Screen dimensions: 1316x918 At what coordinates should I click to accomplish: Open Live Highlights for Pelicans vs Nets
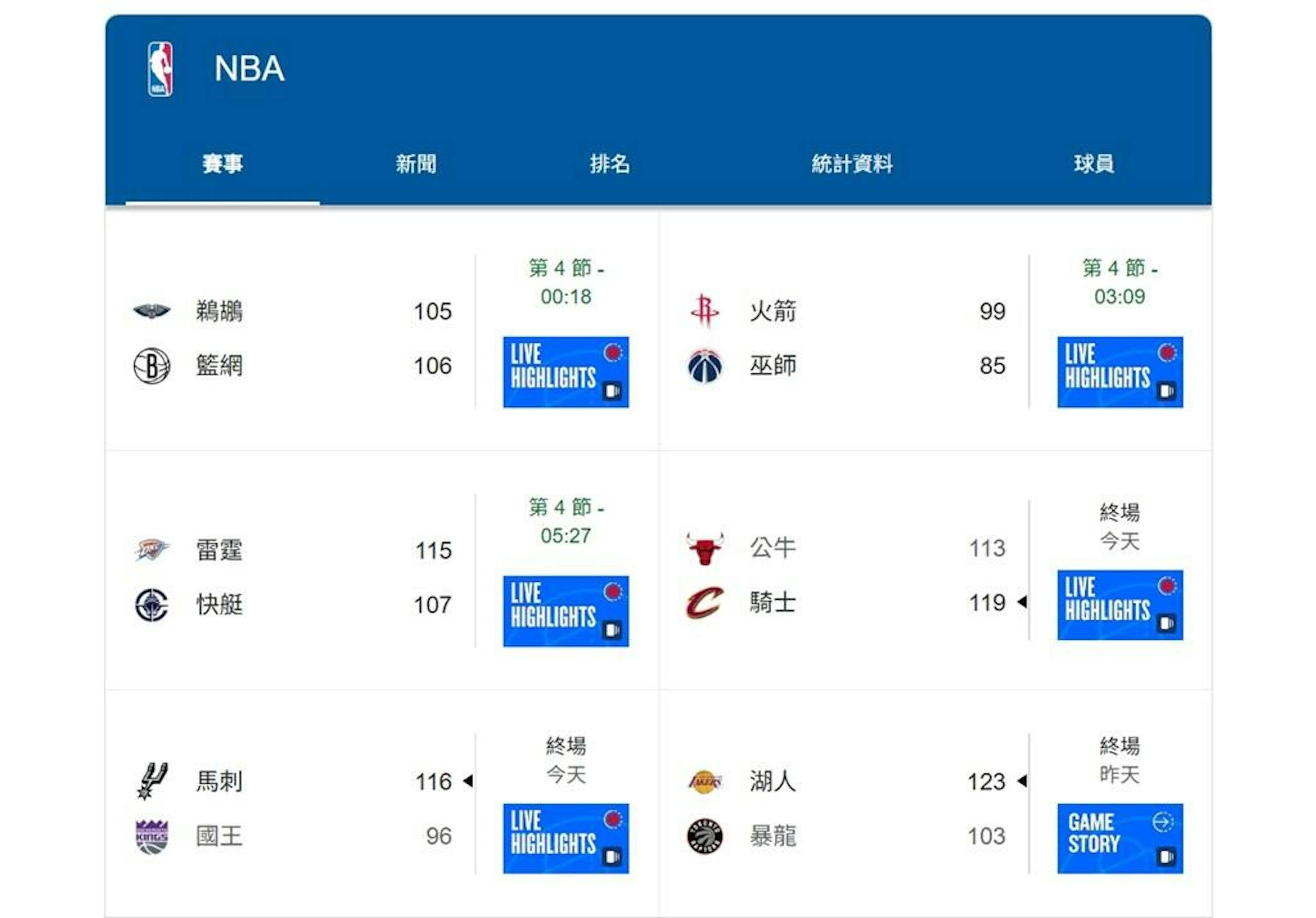[x=565, y=372]
